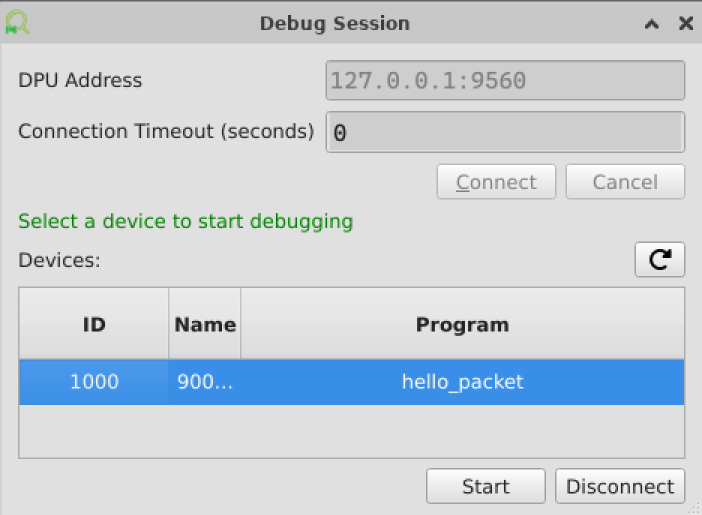
Task: Click the resize grip in the dialog corner
Action: [x=694, y=508]
